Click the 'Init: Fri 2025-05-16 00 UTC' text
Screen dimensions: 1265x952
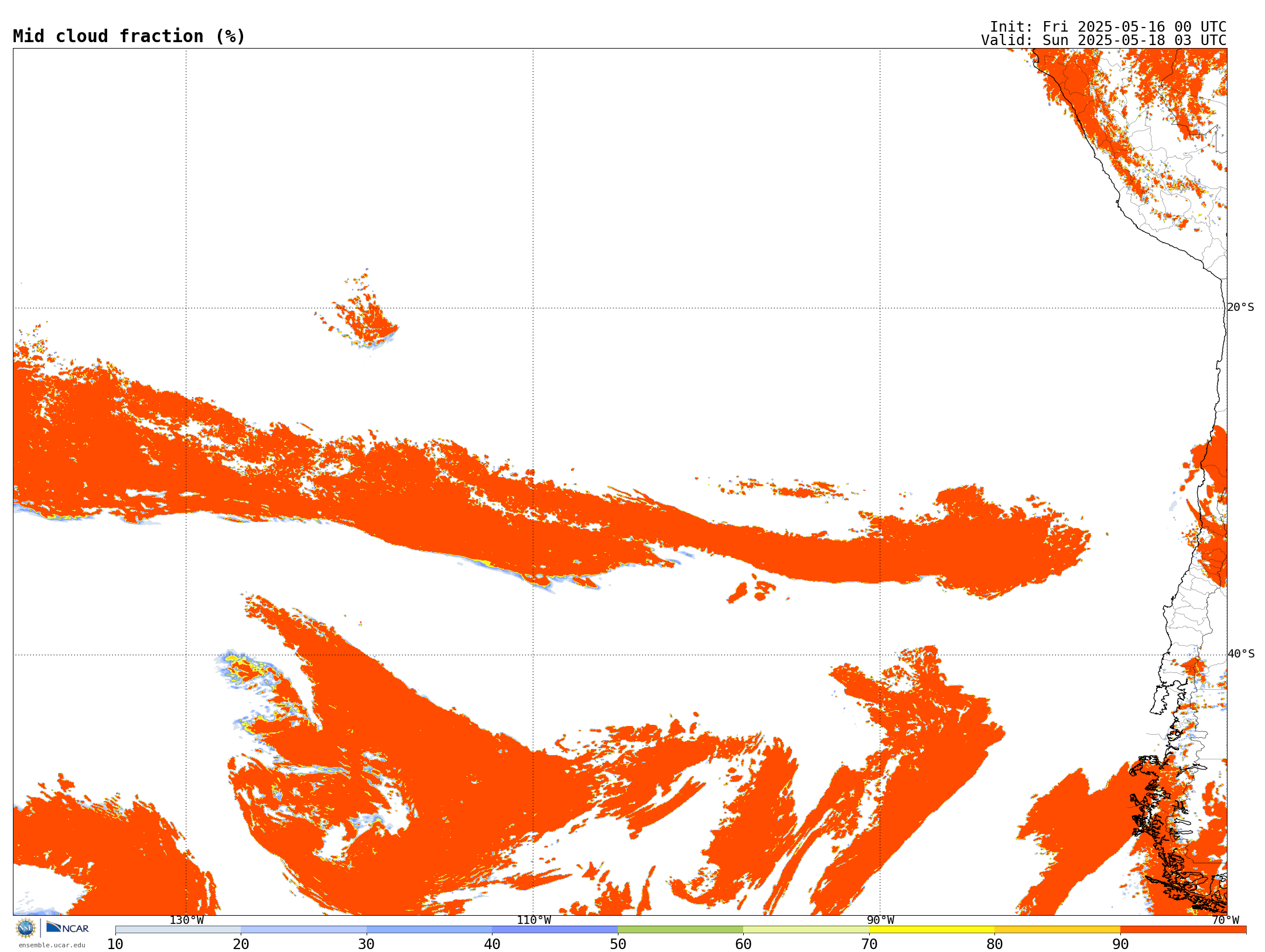click(x=1107, y=27)
